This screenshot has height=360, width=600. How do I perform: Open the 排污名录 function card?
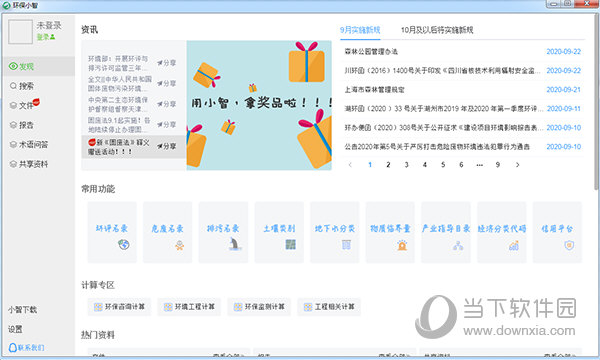(223, 232)
